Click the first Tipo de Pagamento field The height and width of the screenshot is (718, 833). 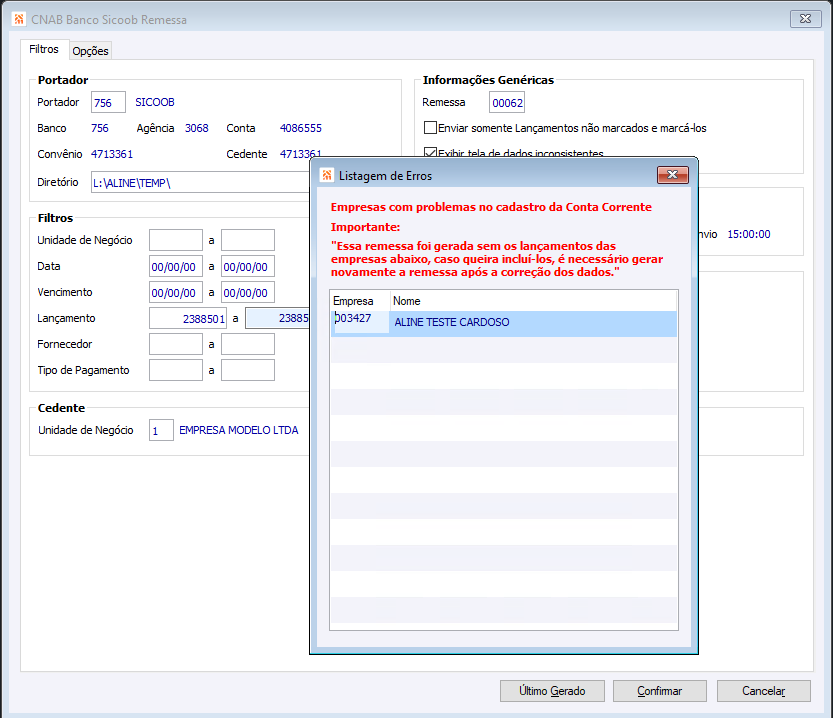point(176,370)
